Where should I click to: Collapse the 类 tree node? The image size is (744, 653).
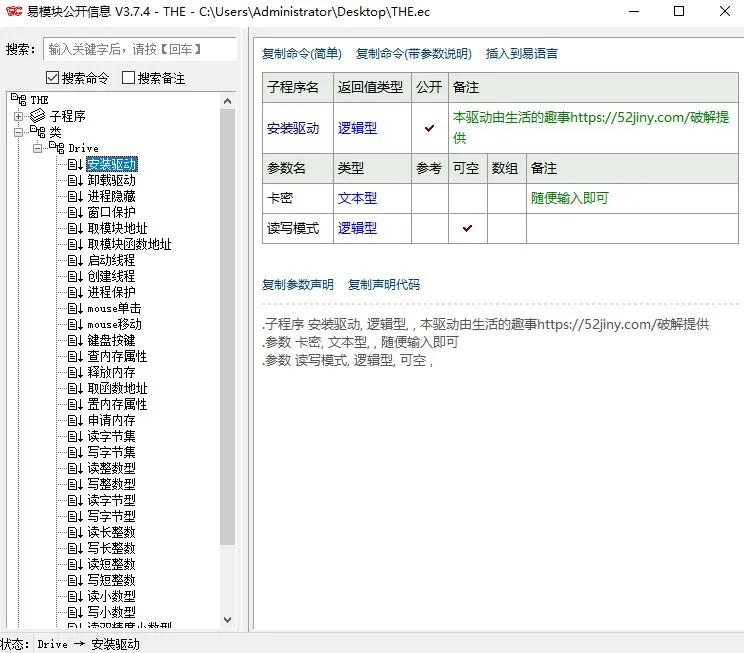pyautogui.click(x=19, y=132)
